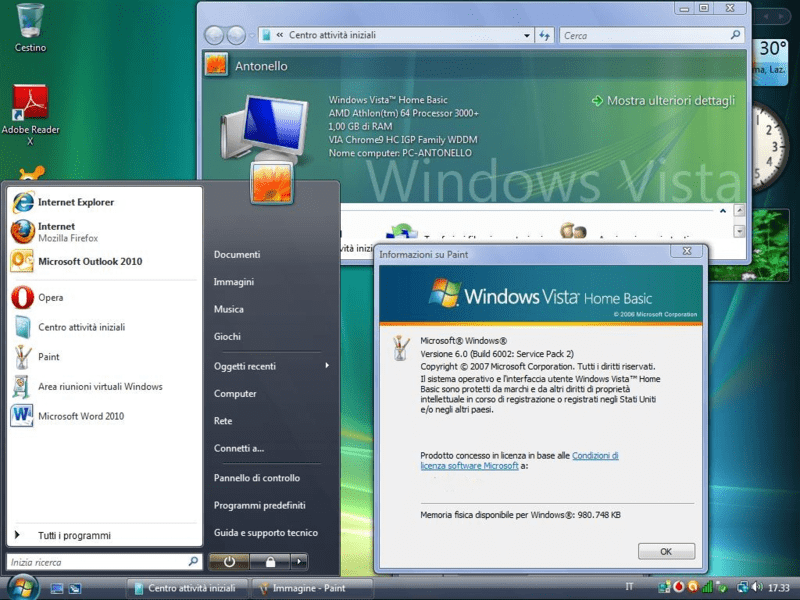Viewport: 800px width, 600px height.
Task: Click Mostra ulteriori dettagli link
Action: coord(663,101)
